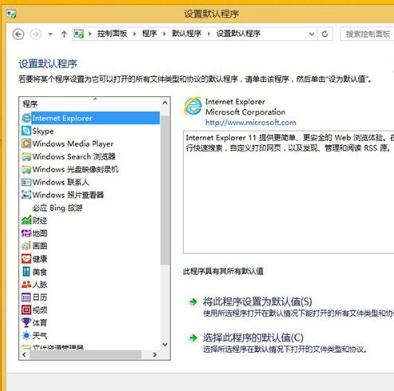Click the horizontal scroll right arrow

(154, 355)
